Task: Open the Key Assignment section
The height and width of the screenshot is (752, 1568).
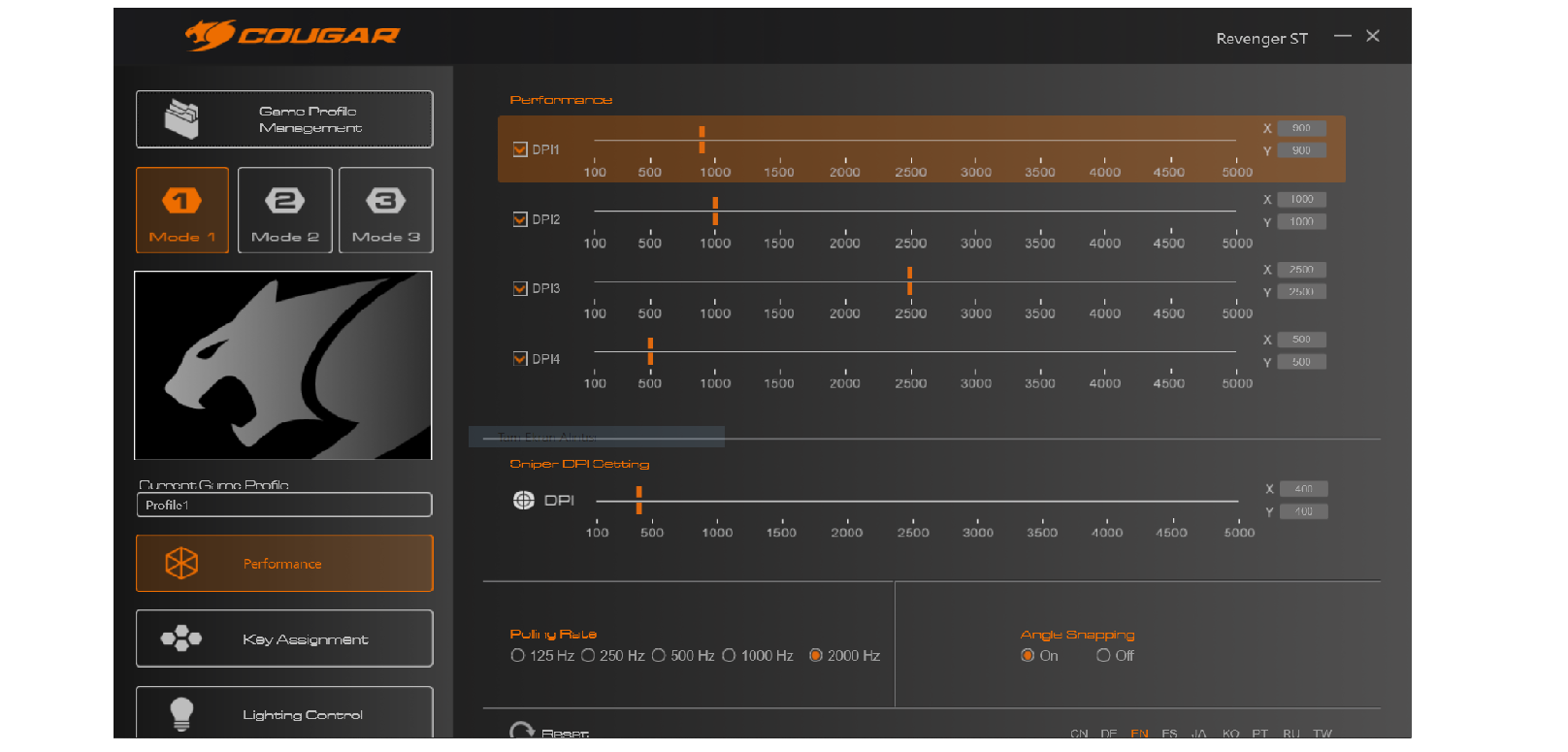Action: coord(284,638)
